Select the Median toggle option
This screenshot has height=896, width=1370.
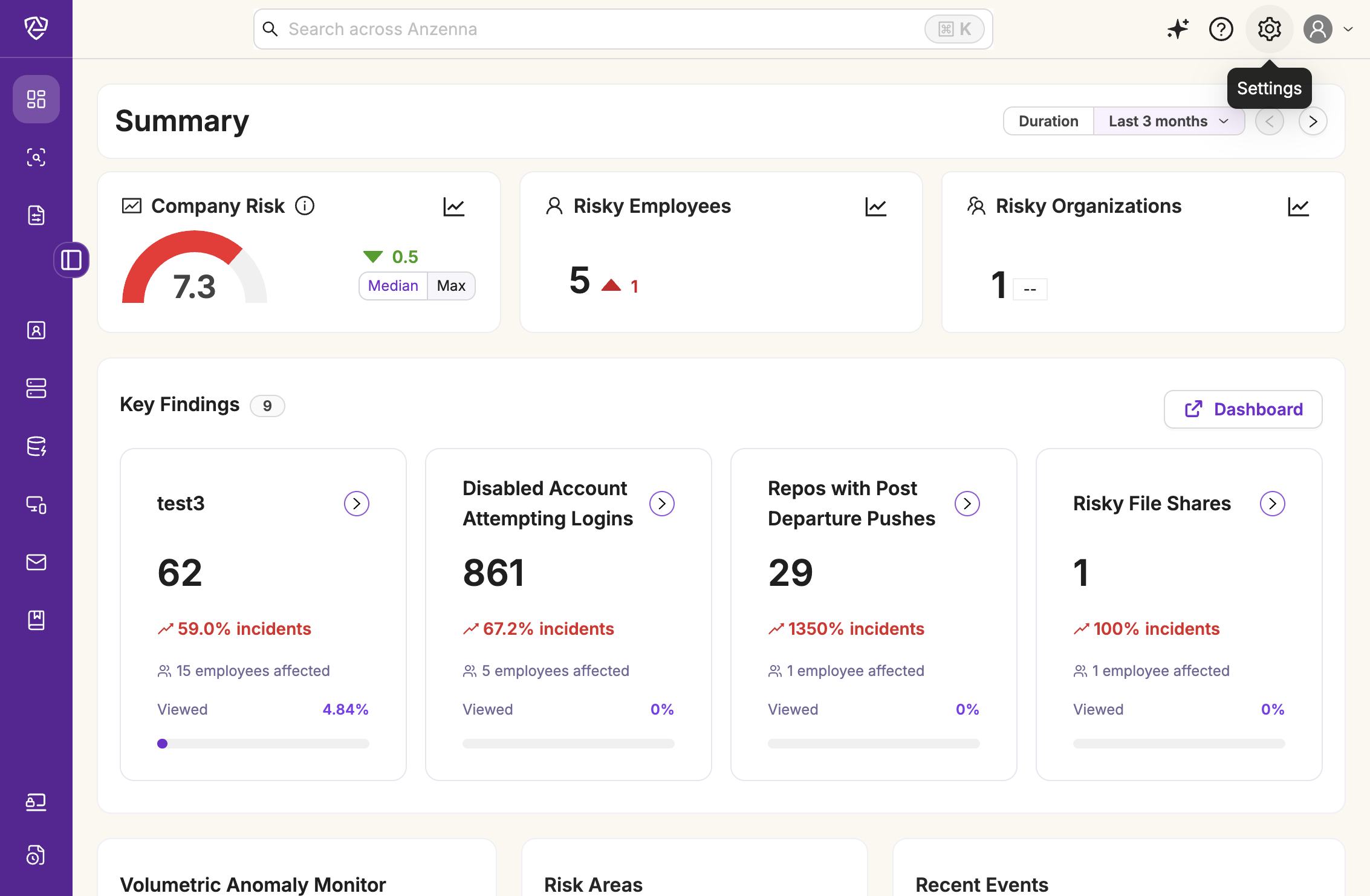393,286
